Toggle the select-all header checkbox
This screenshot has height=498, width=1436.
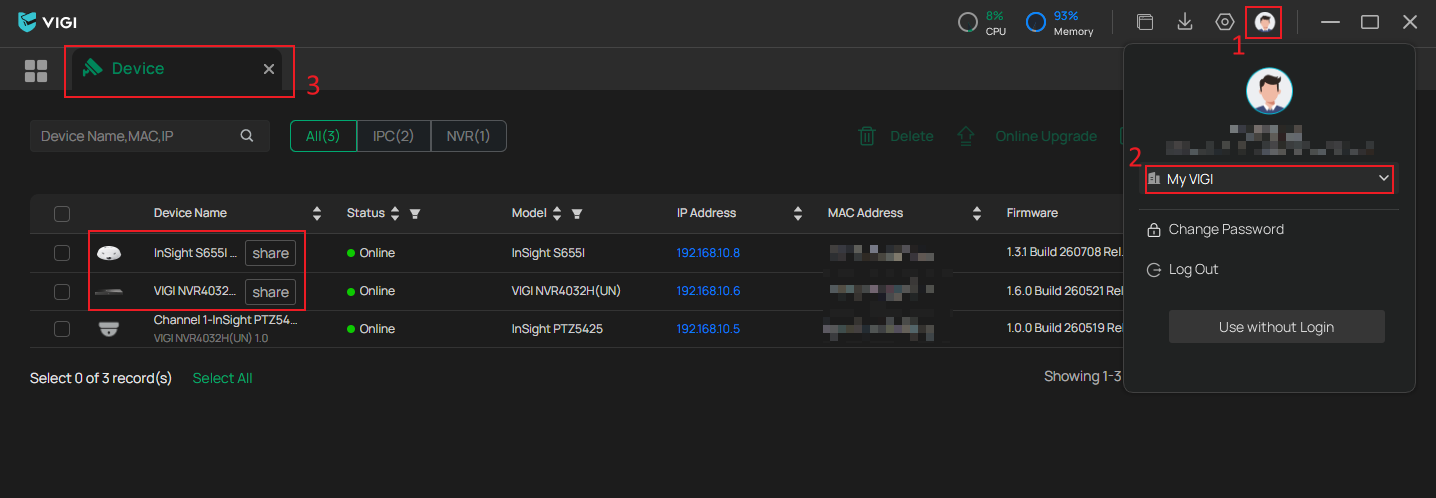click(62, 213)
